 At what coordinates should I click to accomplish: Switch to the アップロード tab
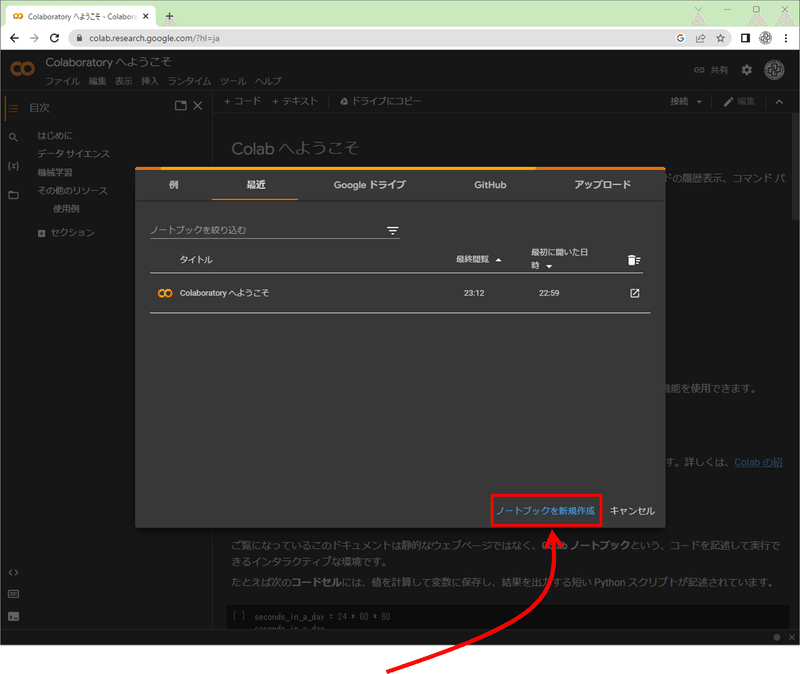(x=602, y=185)
